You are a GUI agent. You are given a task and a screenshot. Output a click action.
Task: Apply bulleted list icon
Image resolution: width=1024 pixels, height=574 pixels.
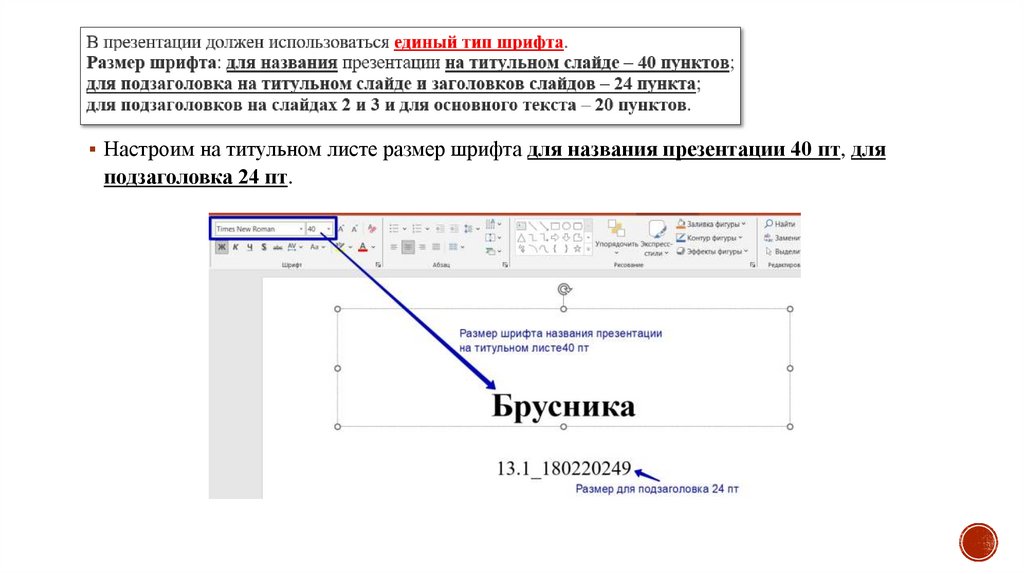394,229
